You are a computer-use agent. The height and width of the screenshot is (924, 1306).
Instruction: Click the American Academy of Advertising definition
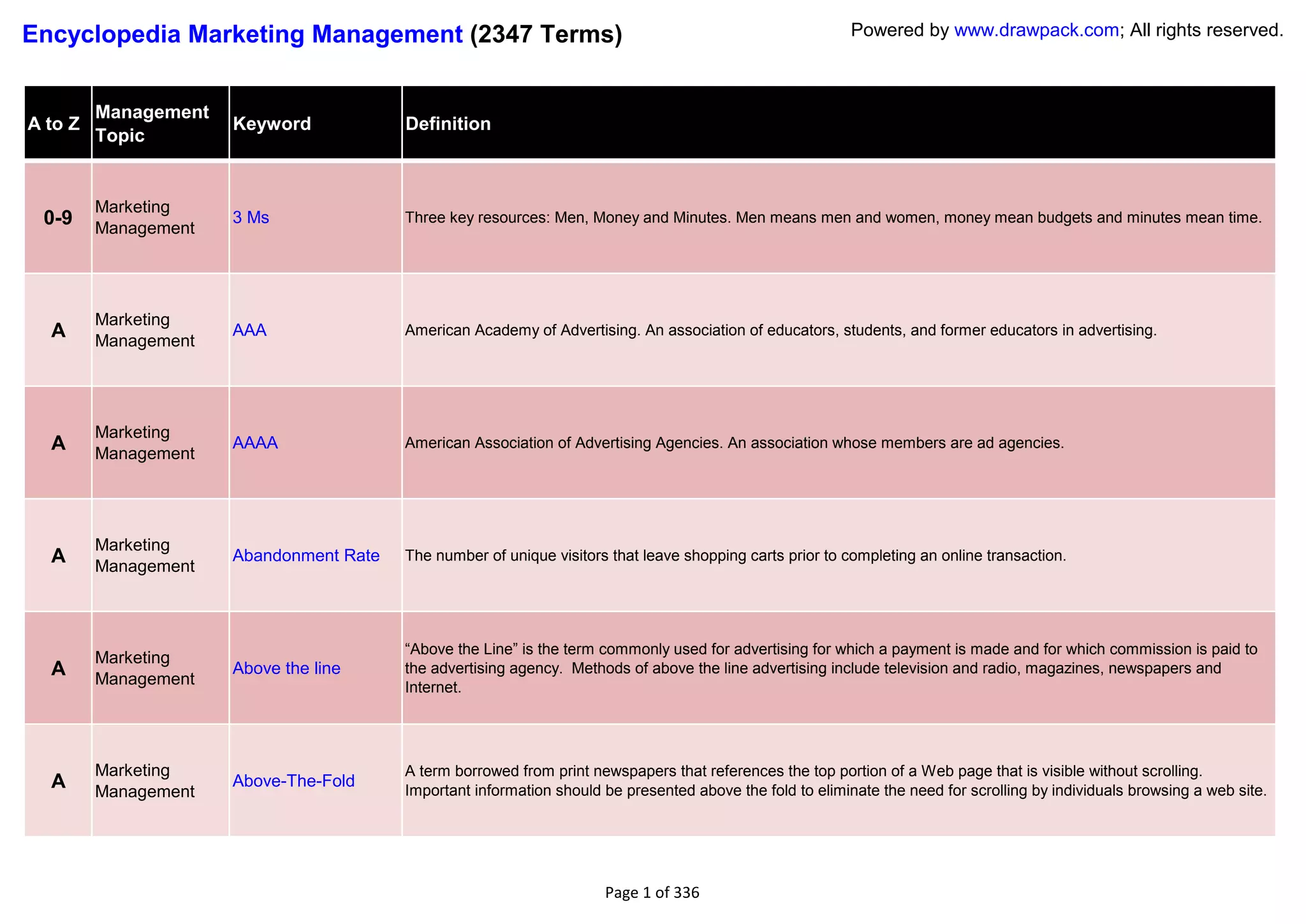click(x=781, y=330)
